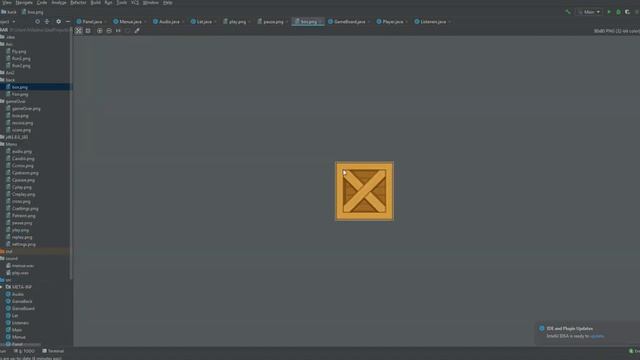Open the Code menu
The width and height of the screenshot is (640, 360).
(x=42, y=2)
